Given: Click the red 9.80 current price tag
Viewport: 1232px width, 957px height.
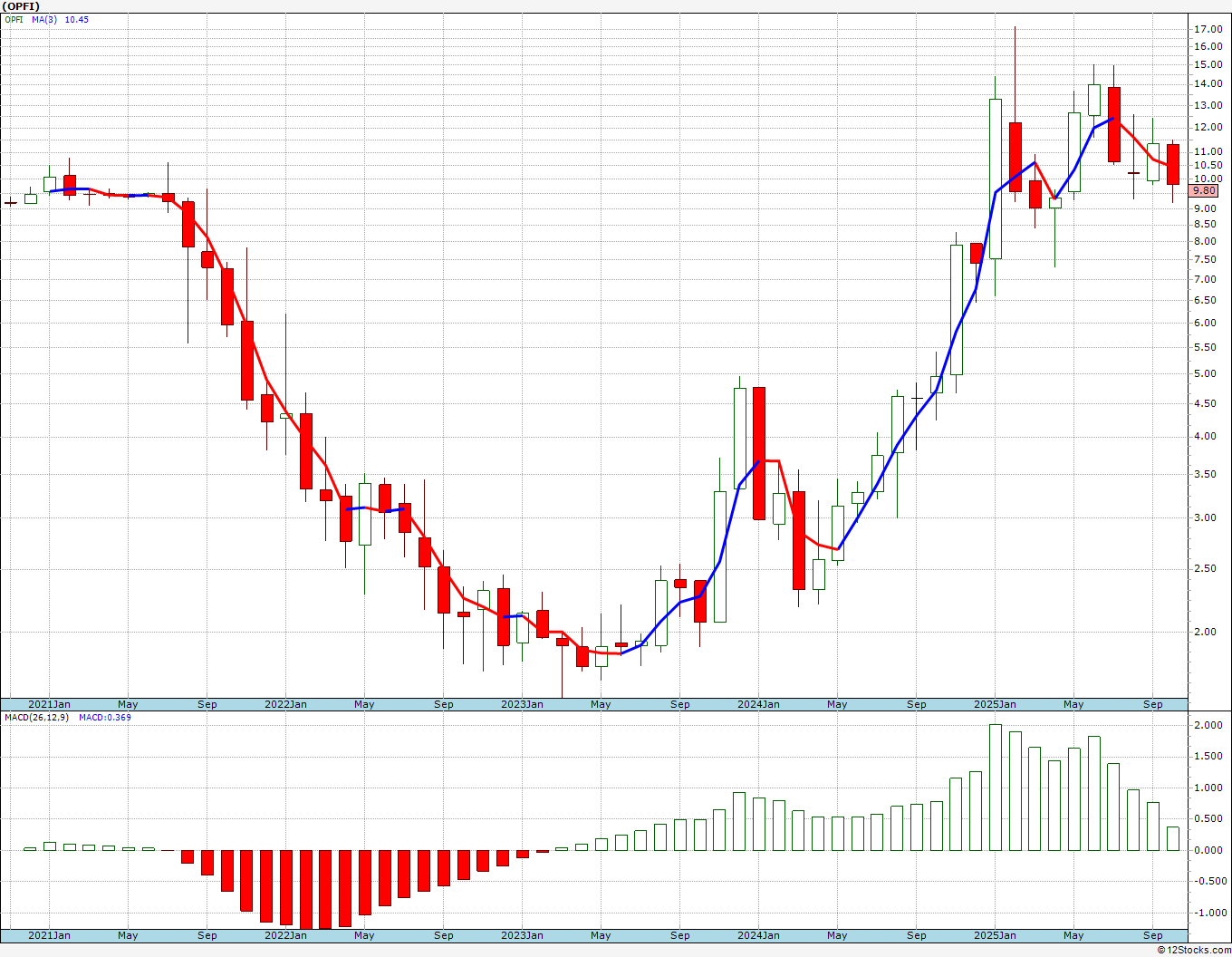Looking at the screenshot, I should pos(1205,191).
